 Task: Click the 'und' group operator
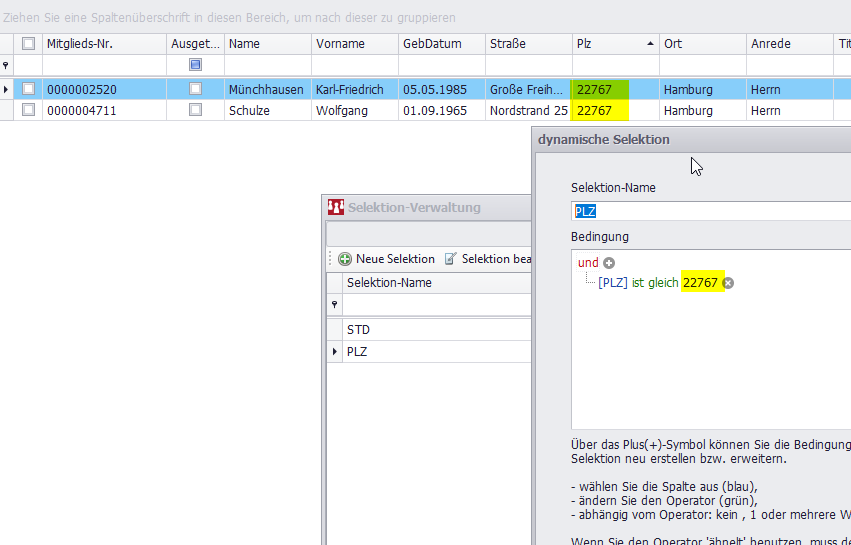[x=588, y=263]
